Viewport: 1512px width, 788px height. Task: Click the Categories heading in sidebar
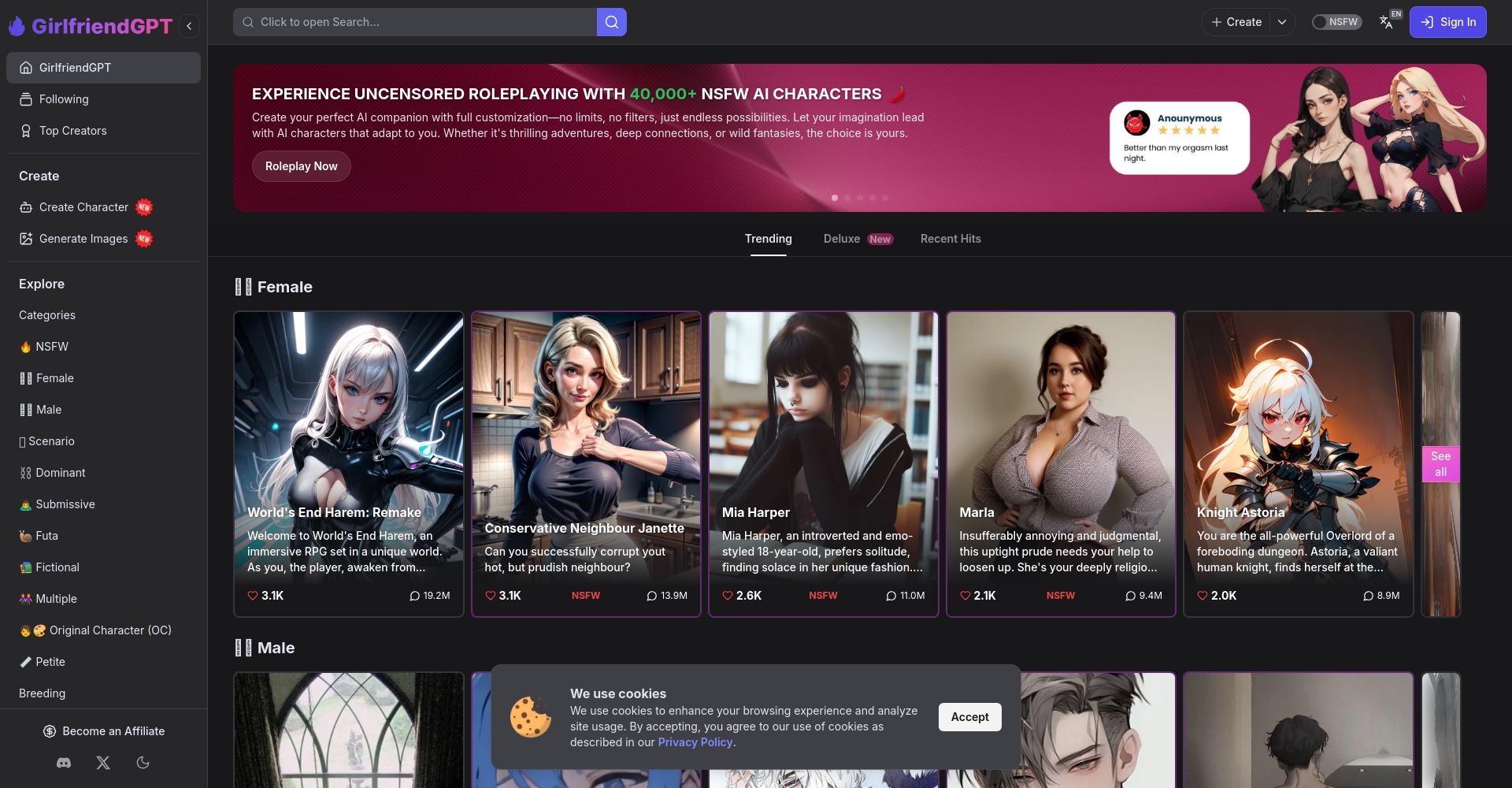[x=47, y=315]
